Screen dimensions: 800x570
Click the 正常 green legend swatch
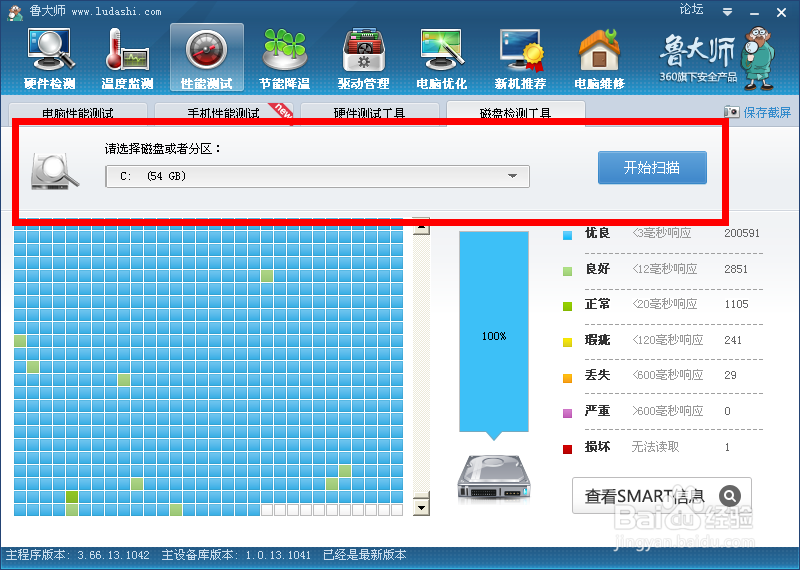pyautogui.click(x=567, y=306)
